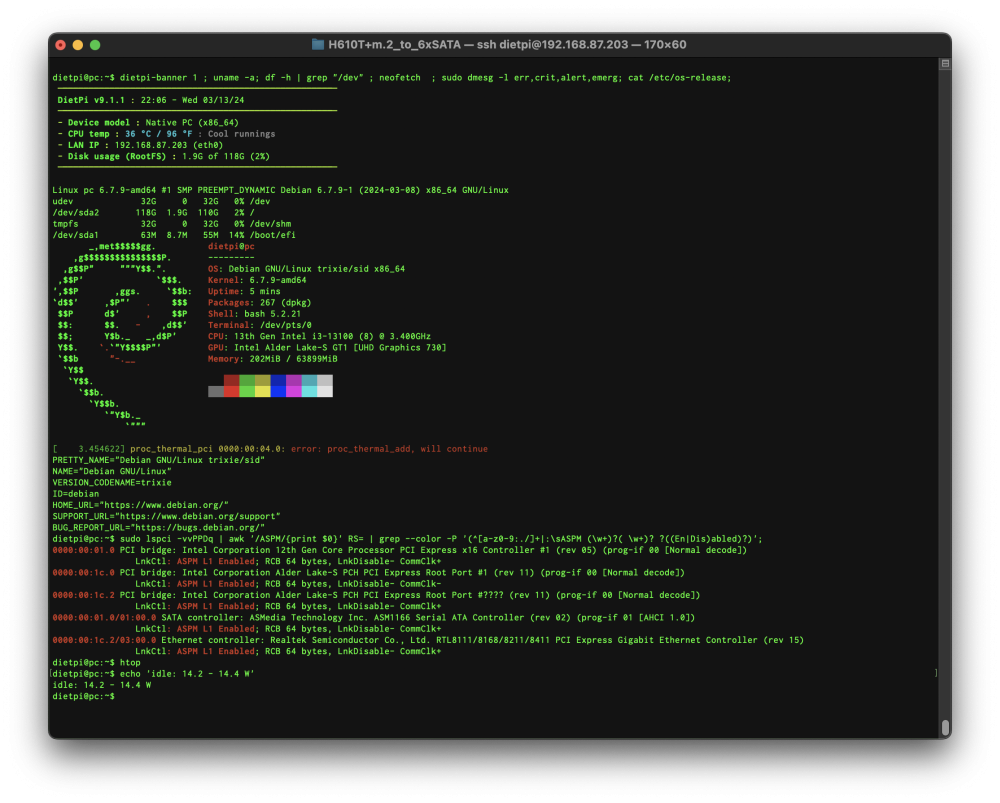1000x803 pixels.
Task: Click 'Device model : Native PC (x86_64)' line
Action: pos(148,122)
